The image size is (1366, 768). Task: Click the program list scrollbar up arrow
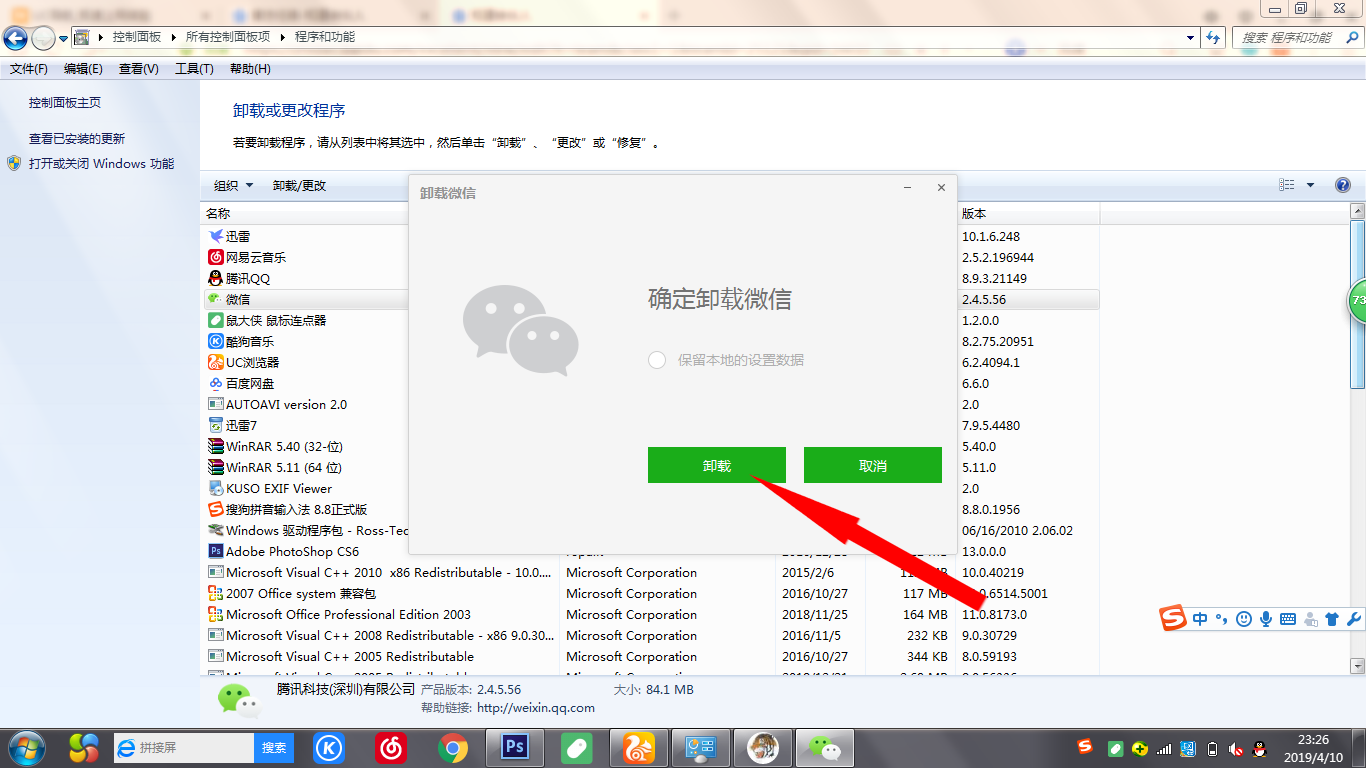[x=1358, y=211]
